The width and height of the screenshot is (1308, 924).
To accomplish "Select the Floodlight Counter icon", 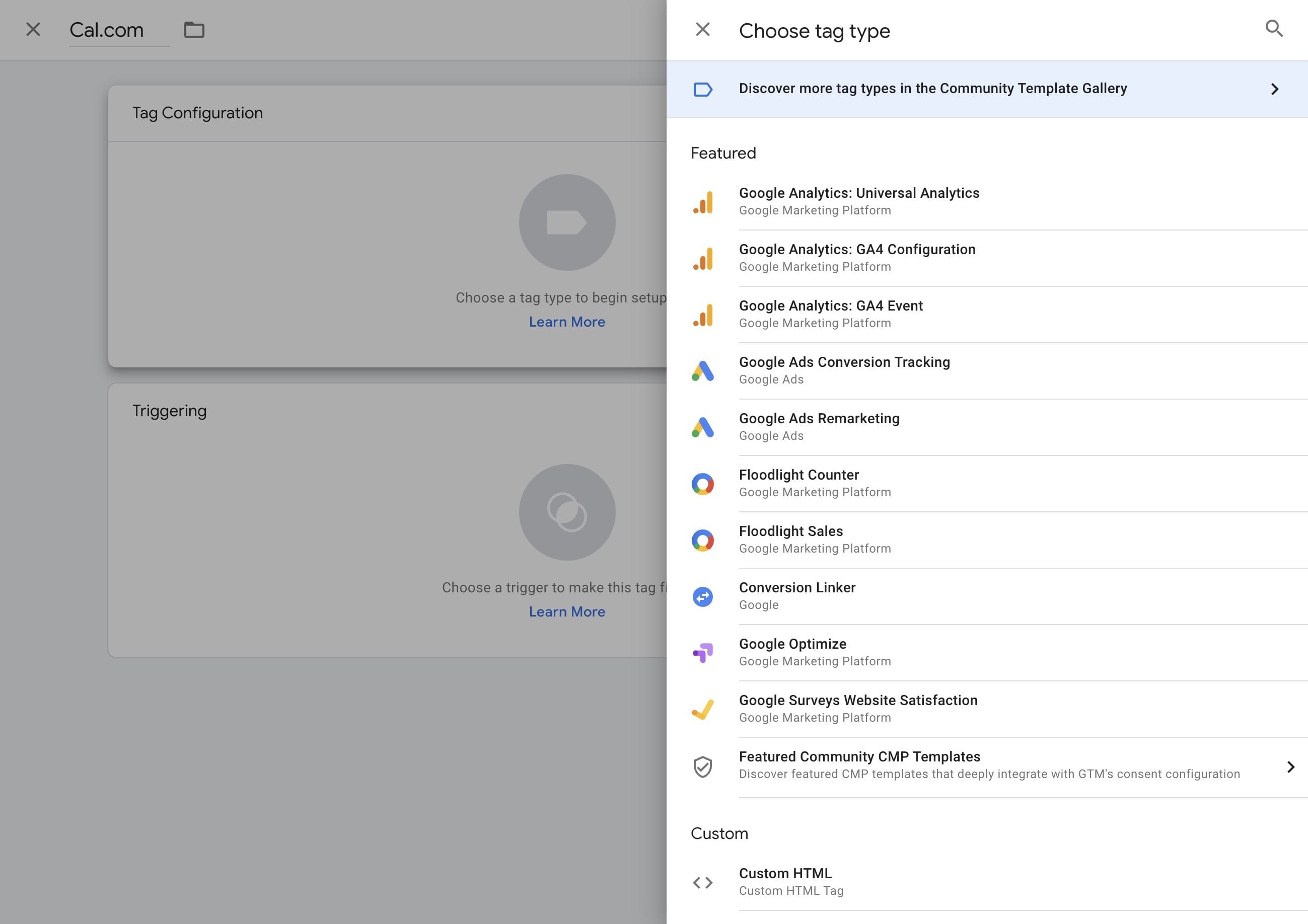I will point(703,483).
